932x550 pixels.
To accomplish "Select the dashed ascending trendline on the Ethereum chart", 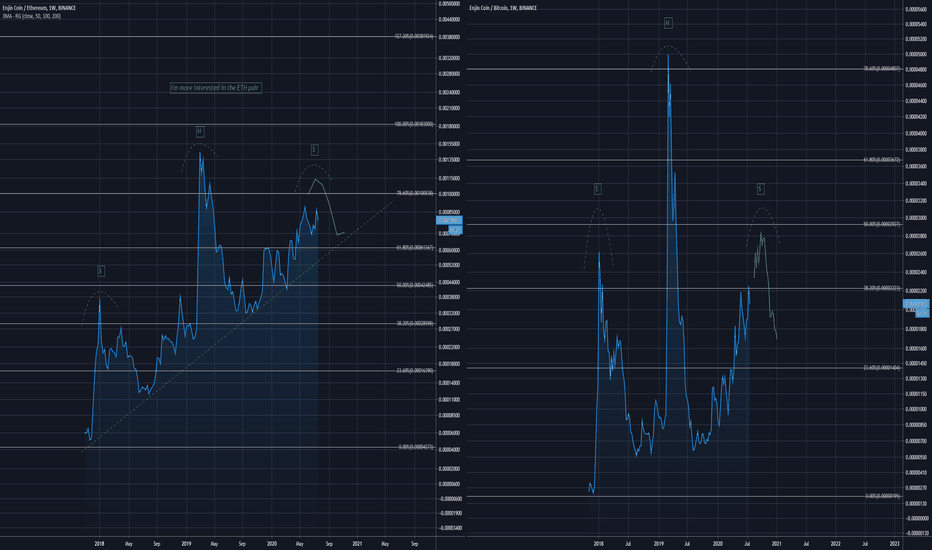I will (238, 327).
